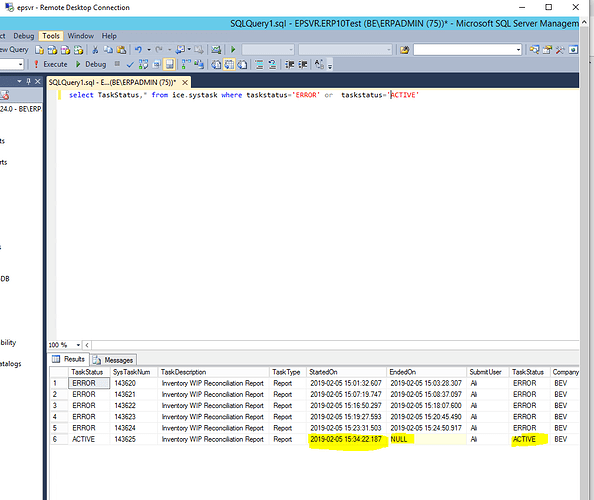Screen dimensions: 594x500
Task: Toggle IntelliSense Enabled icon
Action: click(x=169, y=64)
